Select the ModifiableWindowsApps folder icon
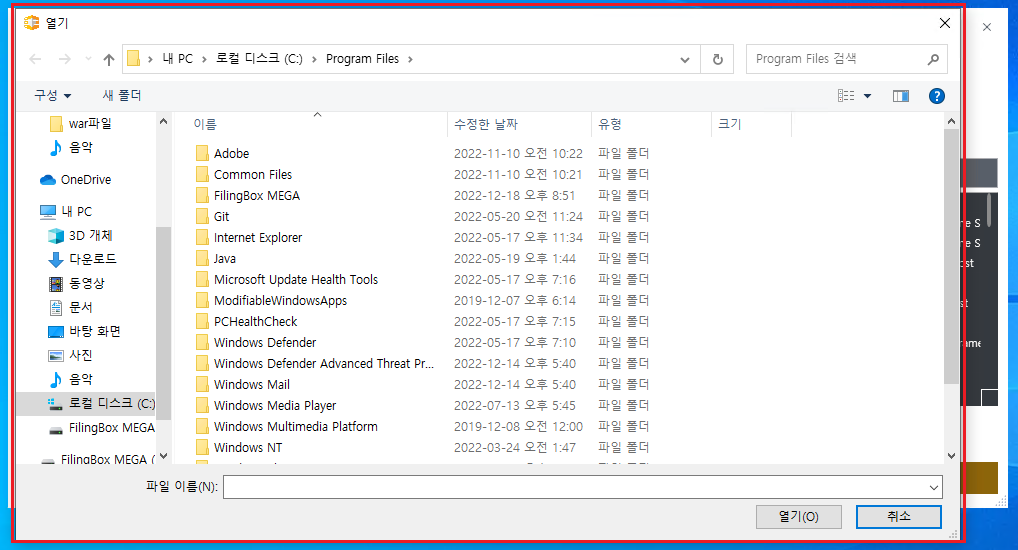The image size is (1018, 550). (202, 300)
